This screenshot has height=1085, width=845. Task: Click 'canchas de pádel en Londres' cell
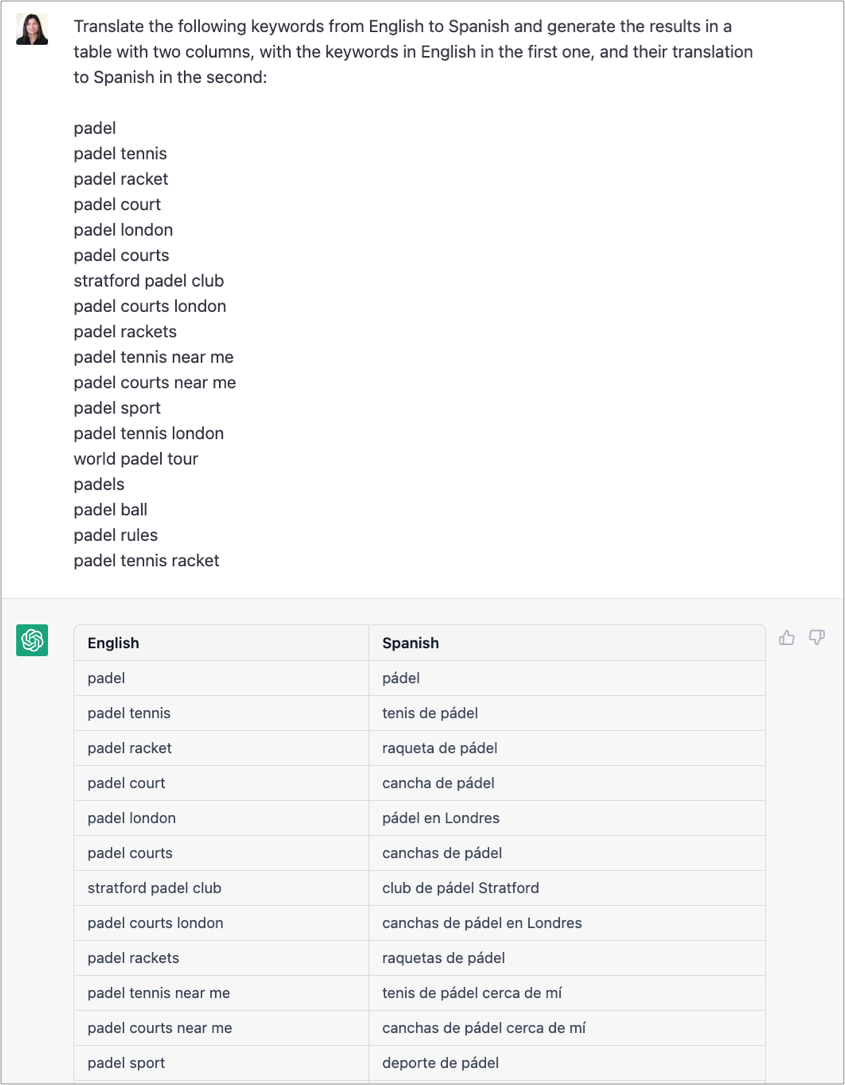tap(482, 923)
